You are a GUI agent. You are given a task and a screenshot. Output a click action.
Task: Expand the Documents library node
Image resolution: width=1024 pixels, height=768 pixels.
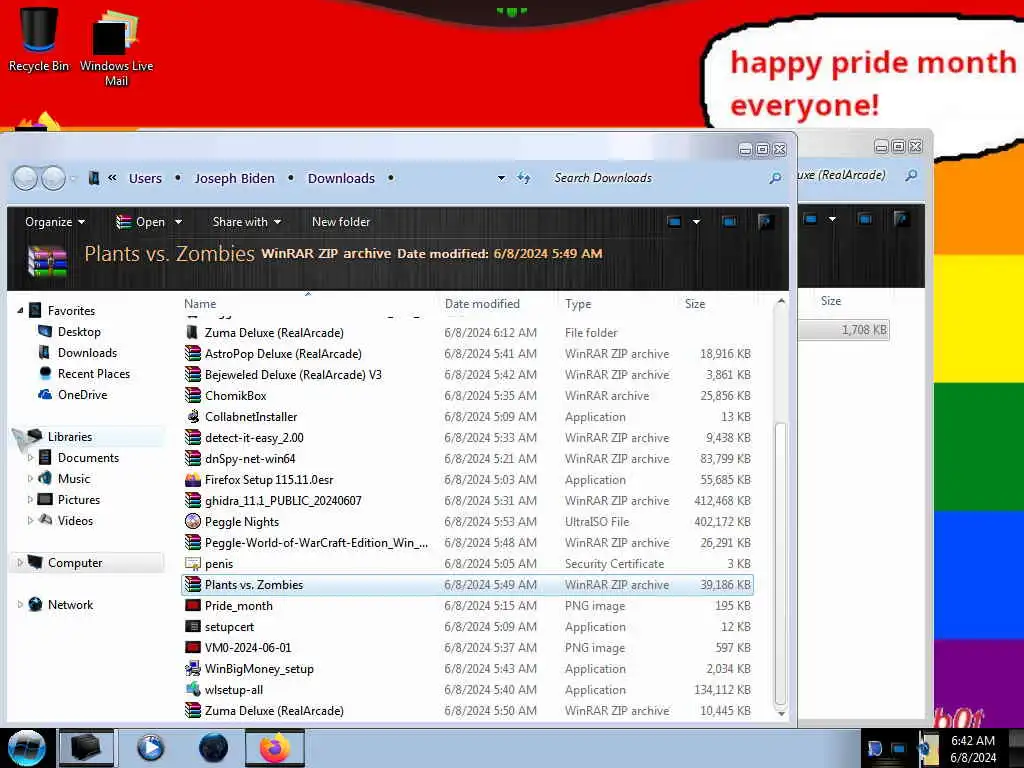[x=30, y=458]
